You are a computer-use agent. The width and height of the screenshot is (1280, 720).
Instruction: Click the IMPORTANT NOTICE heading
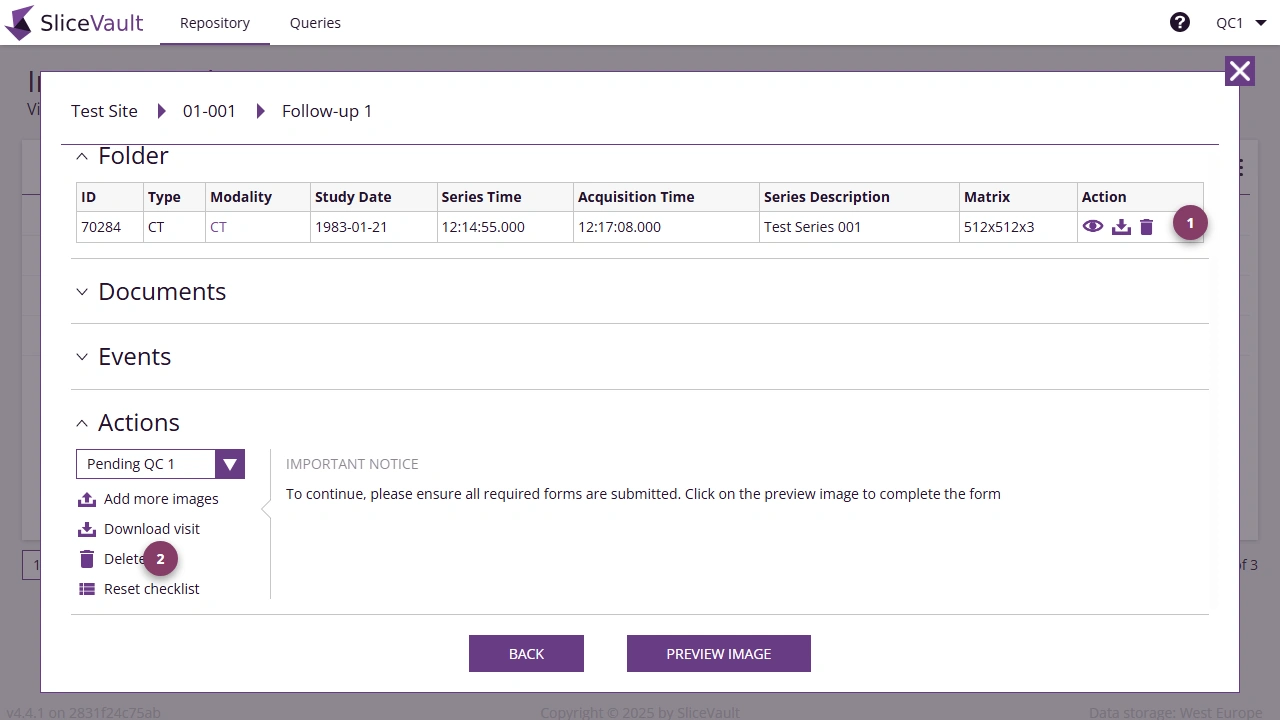click(352, 464)
